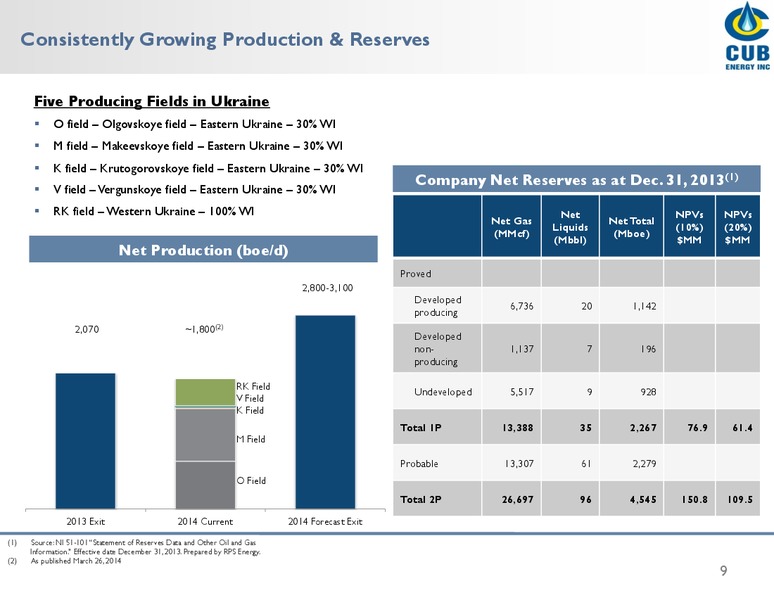Viewport: 774px width, 600px height.
Task: Click the CUB Energy Inc logo
Action: tap(747, 36)
